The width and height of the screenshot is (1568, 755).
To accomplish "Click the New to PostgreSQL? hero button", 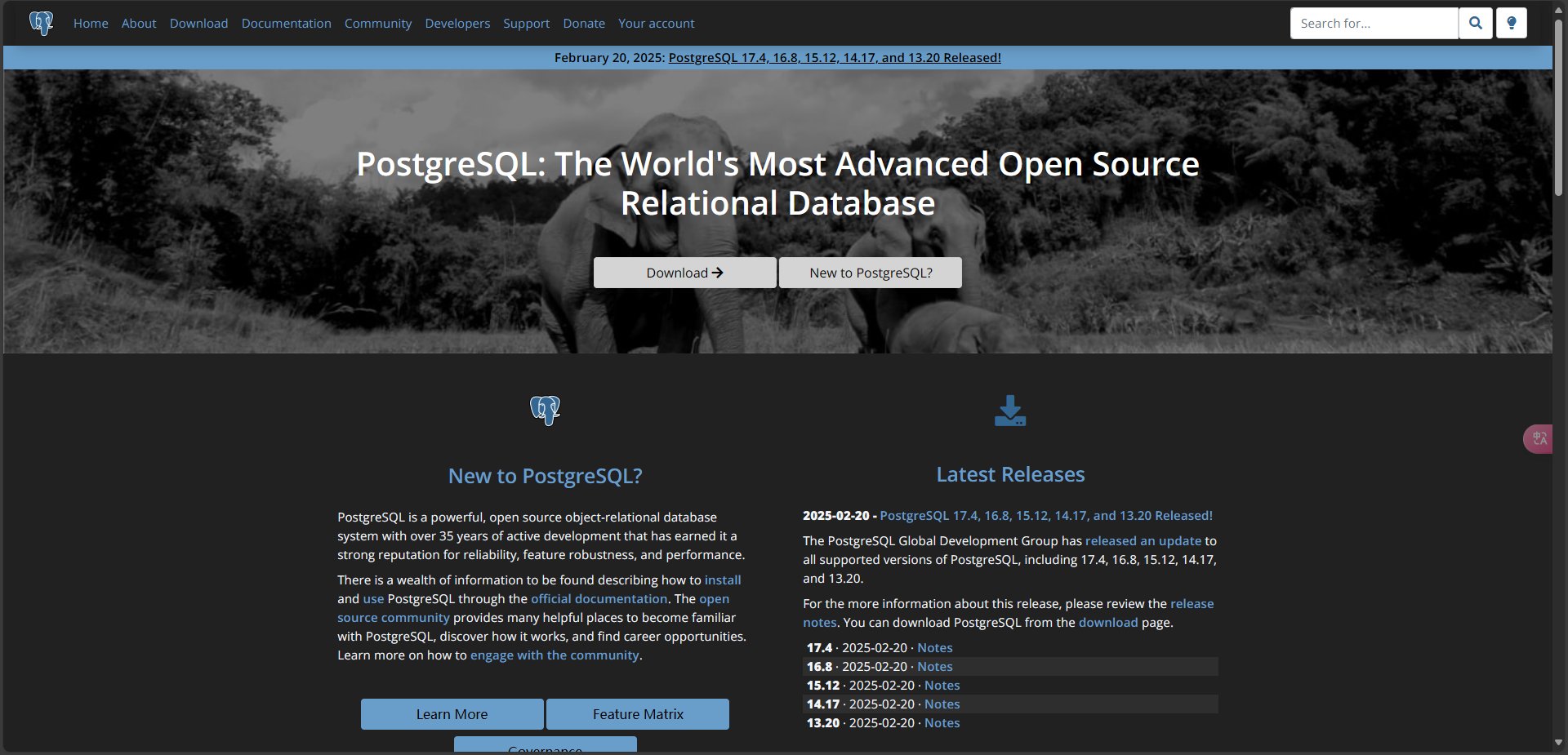I will tap(871, 273).
